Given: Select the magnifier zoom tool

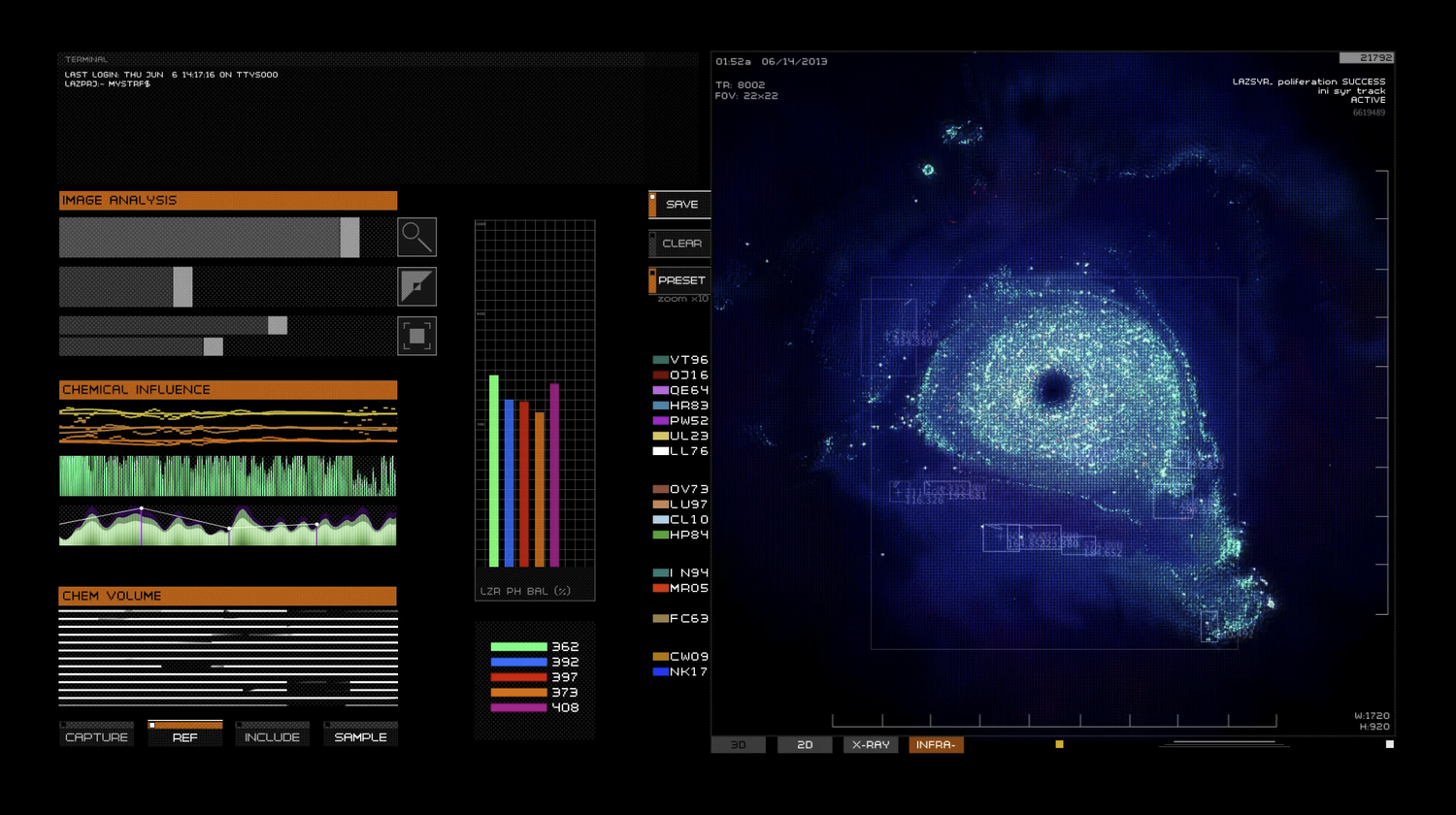Looking at the screenshot, I should click(x=416, y=237).
